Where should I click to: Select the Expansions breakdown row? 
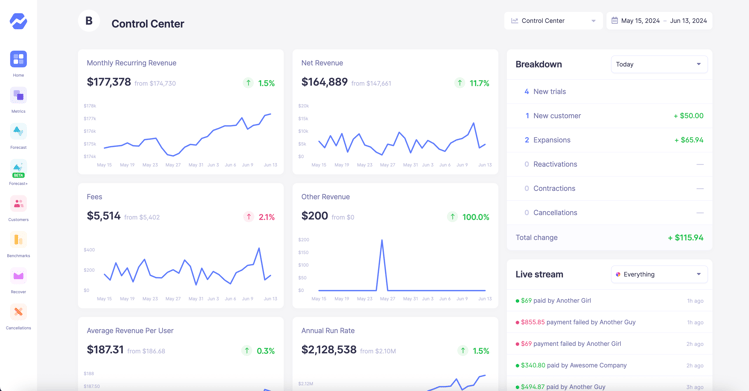click(610, 140)
